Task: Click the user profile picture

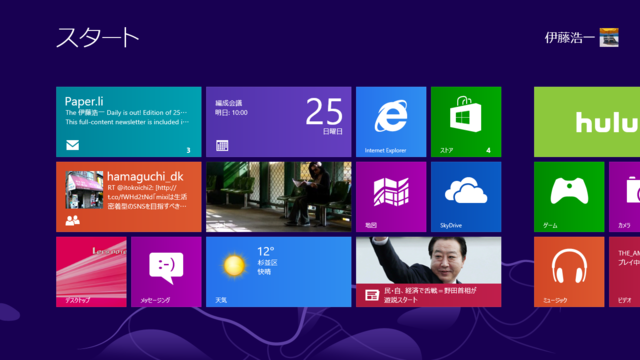Action: (x=609, y=38)
